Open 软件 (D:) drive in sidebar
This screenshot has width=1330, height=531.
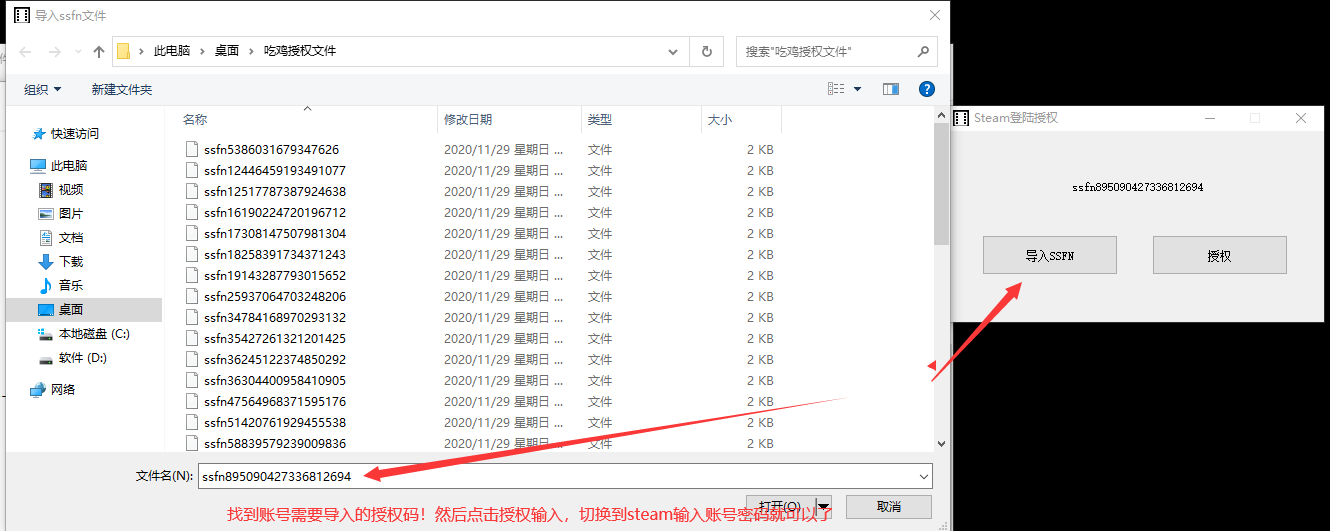click(83, 357)
